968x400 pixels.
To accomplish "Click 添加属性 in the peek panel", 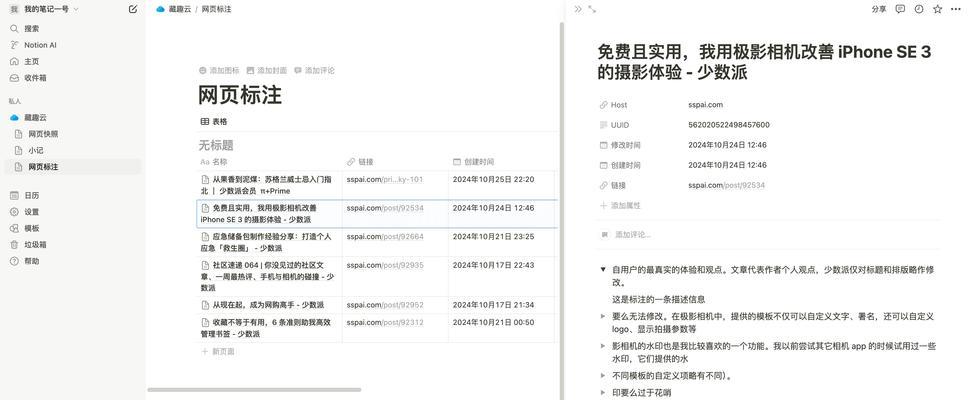I will 620,206.
